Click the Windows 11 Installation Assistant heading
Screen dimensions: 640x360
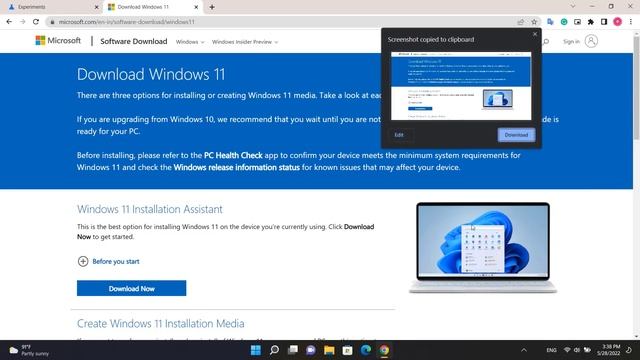coord(150,209)
